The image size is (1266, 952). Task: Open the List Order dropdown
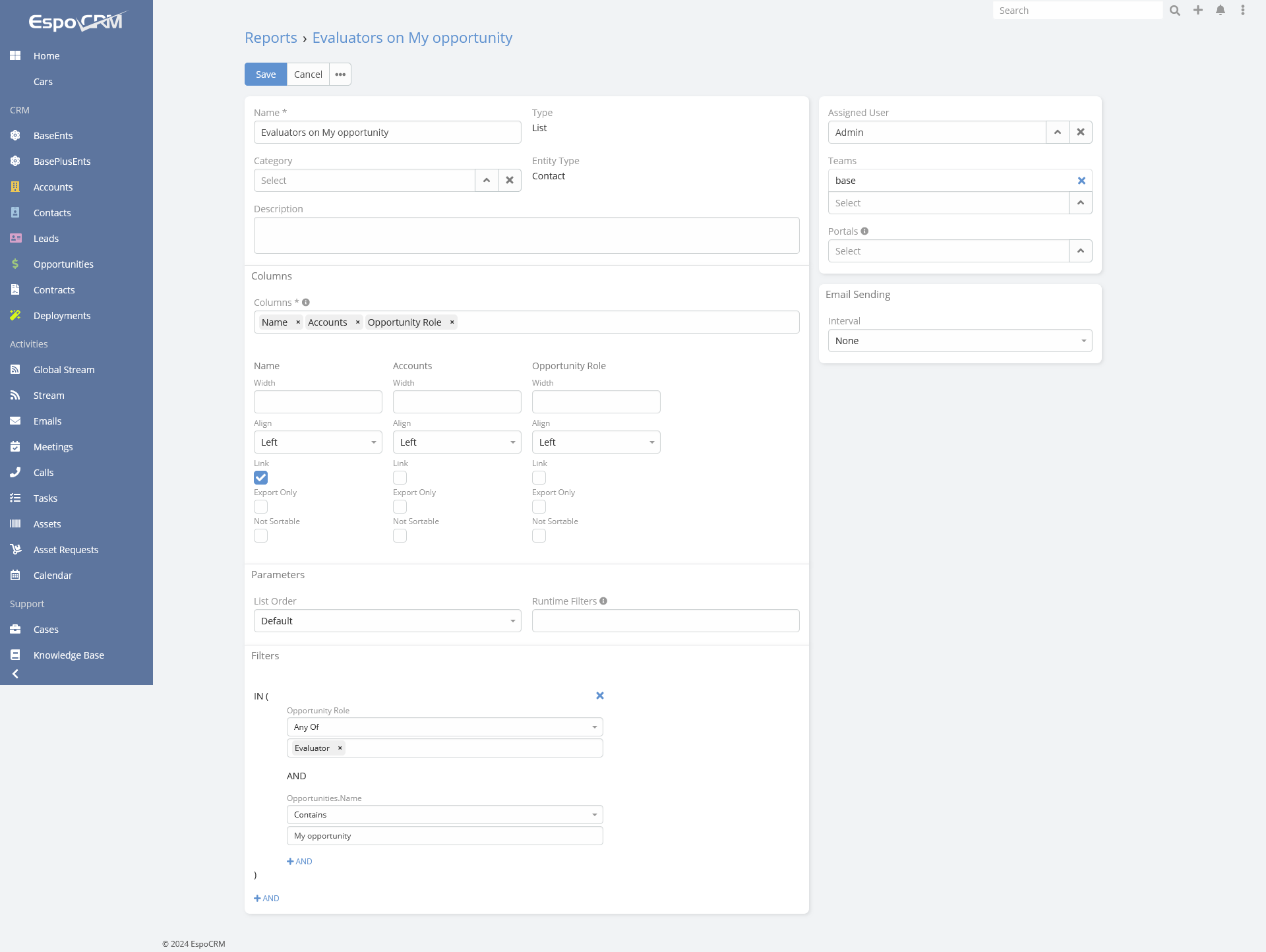click(x=387, y=621)
